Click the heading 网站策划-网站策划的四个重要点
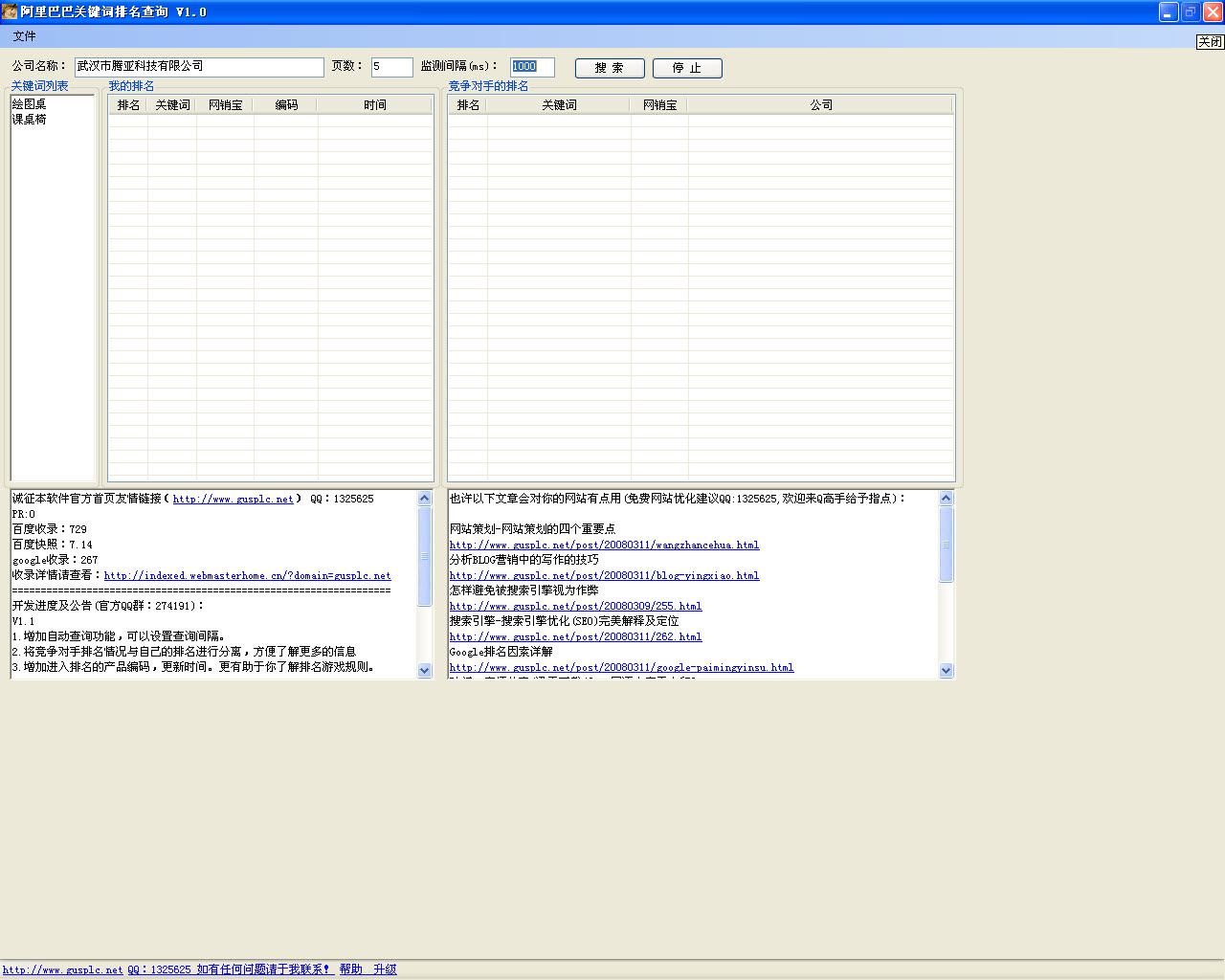 point(533,529)
